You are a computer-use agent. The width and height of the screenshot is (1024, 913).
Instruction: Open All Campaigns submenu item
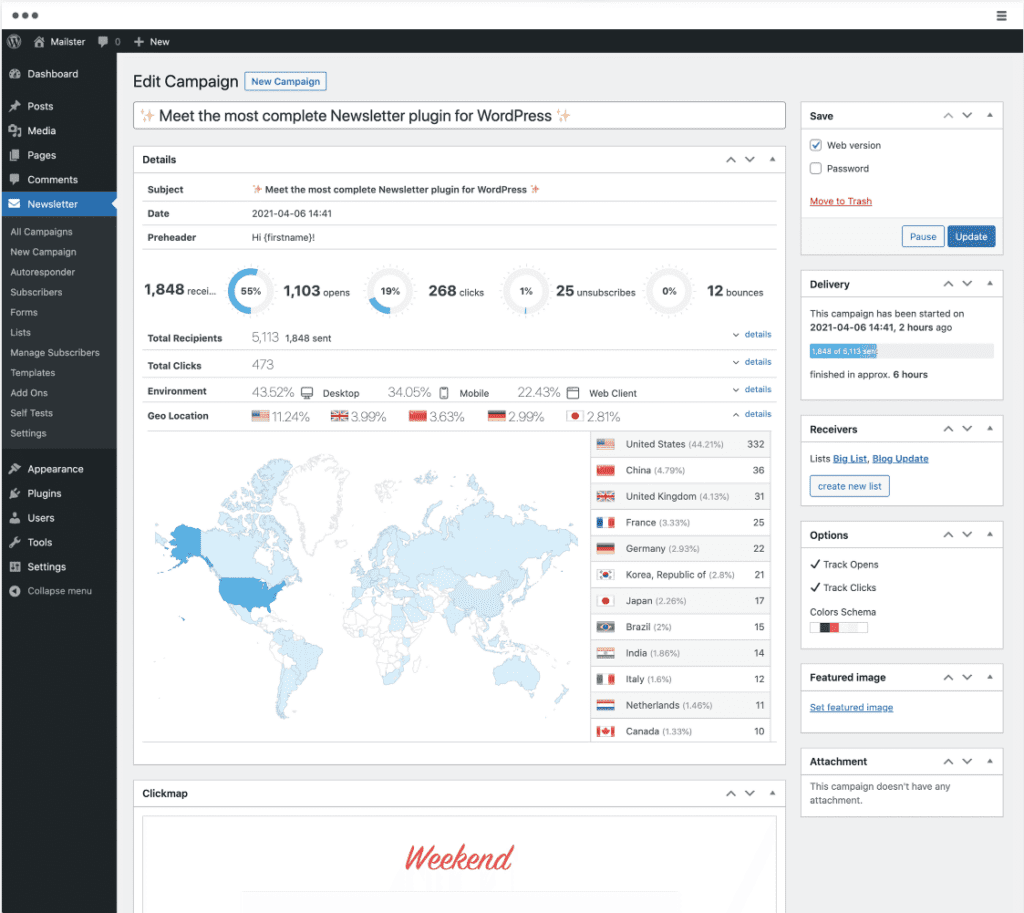(41, 232)
